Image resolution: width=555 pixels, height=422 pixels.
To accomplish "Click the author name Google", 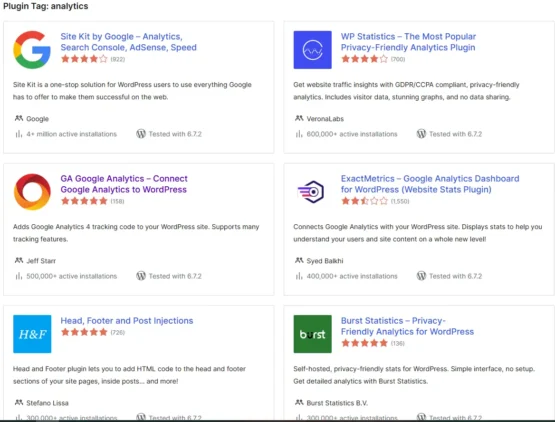I will click(38, 119).
